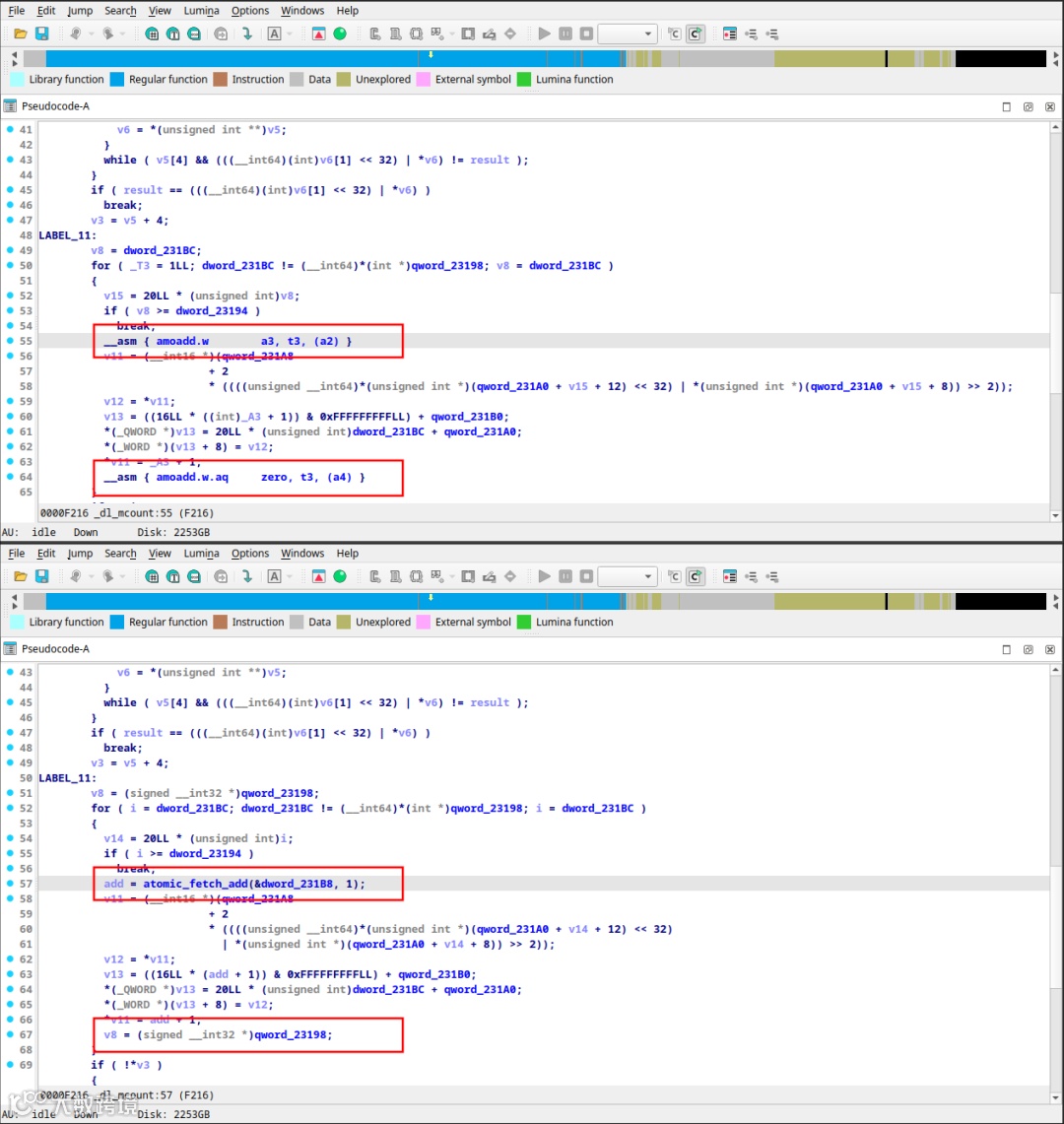
Task: Start debugger with top window's play button
Action: coord(544,33)
